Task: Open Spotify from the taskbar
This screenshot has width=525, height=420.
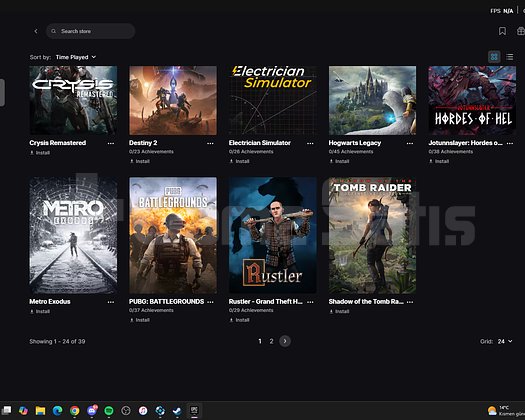Action: coord(109,411)
